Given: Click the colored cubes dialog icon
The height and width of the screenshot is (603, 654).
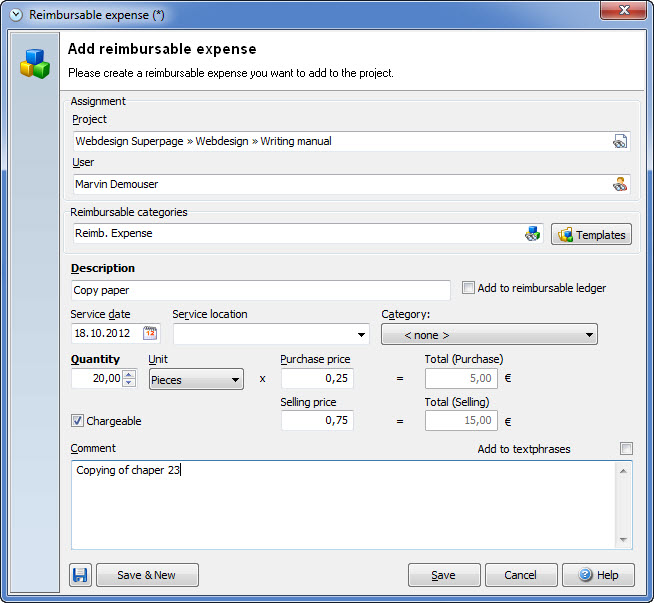Looking at the screenshot, I should 35,64.
